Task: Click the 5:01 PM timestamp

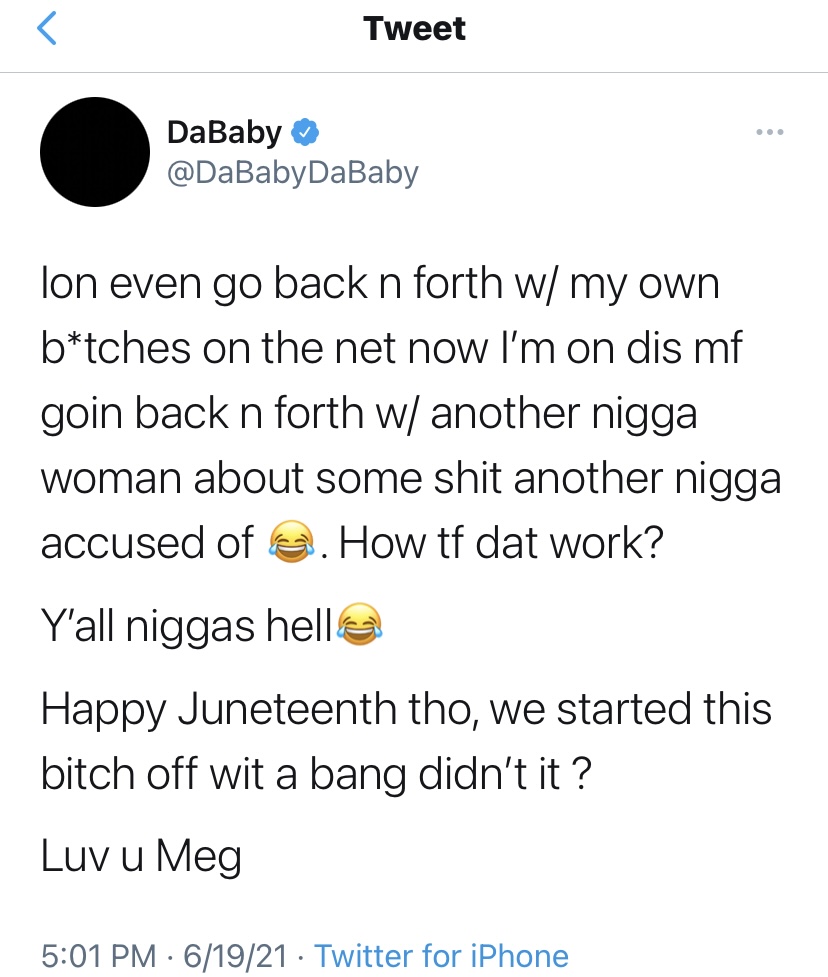Action: click(x=99, y=956)
